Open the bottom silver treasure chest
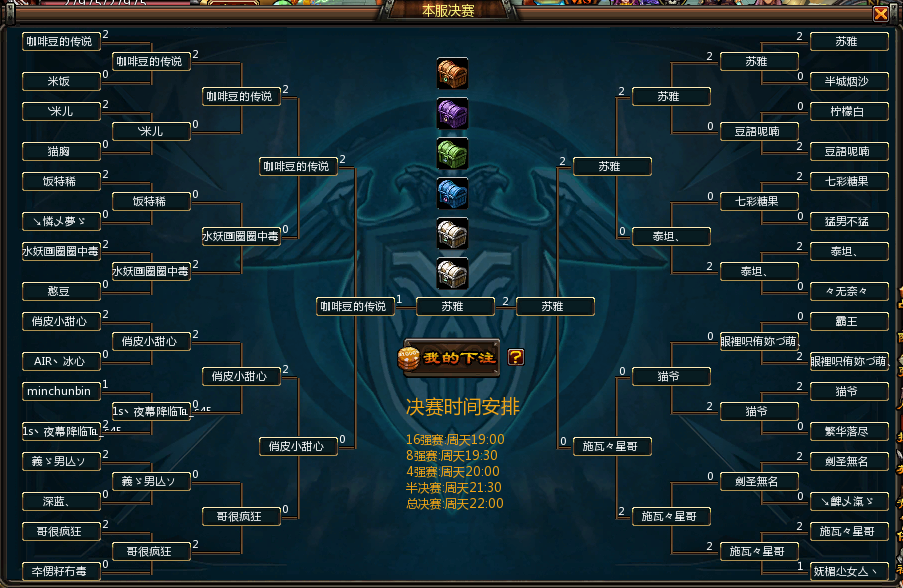 tap(452, 274)
